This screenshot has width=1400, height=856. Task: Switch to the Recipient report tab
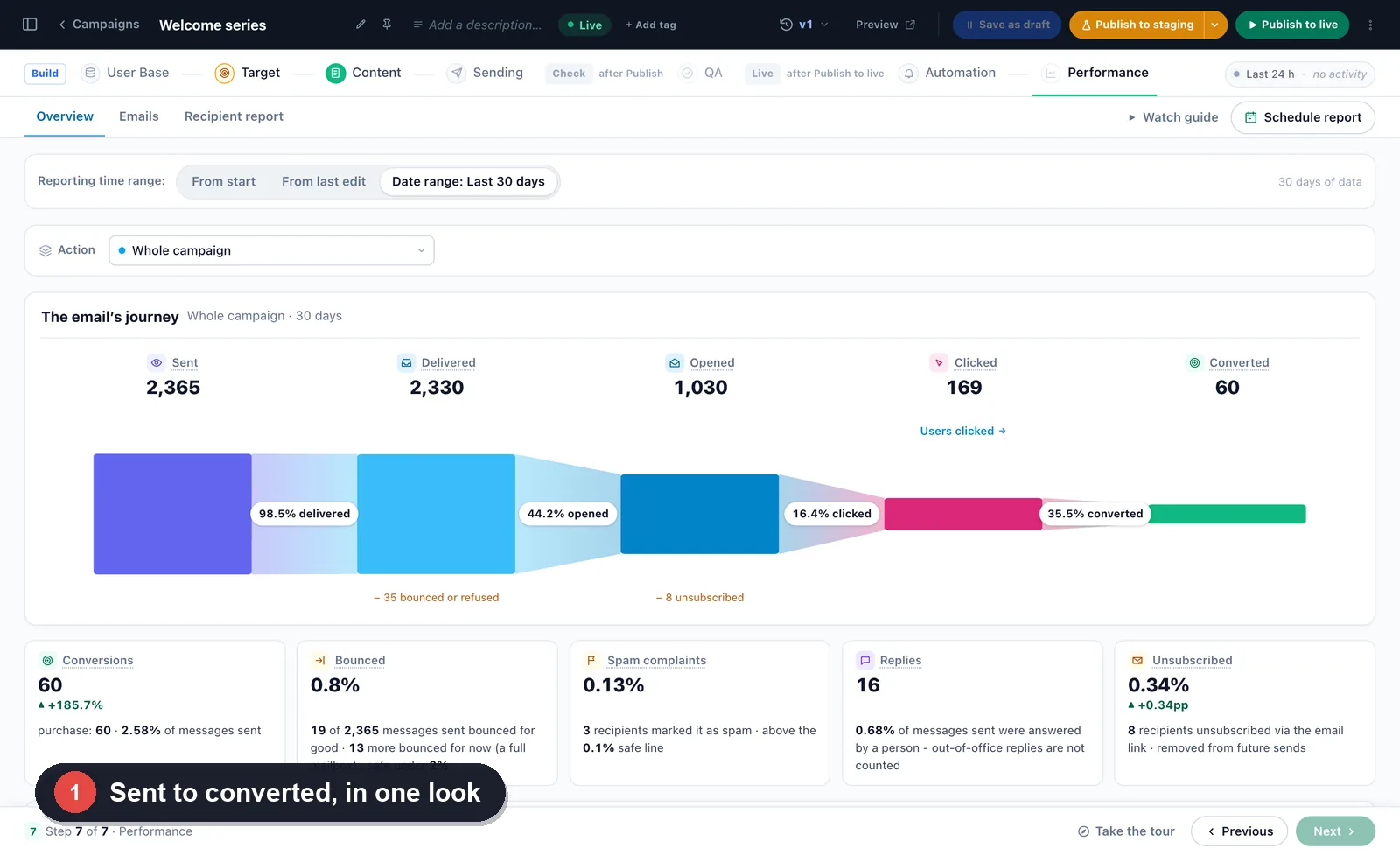[234, 116]
